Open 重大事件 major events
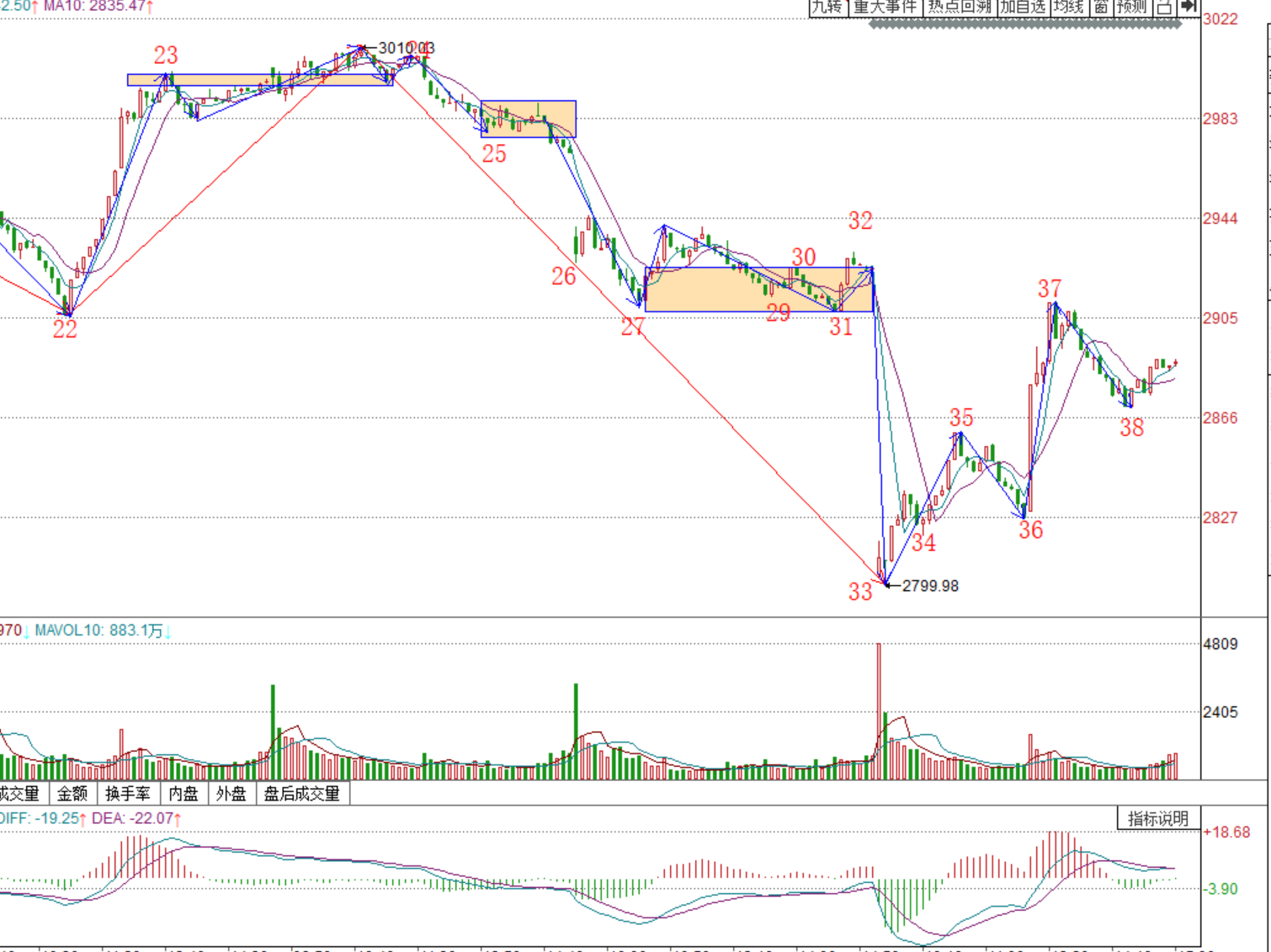The height and width of the screenshot is (952, 1271). [x=884, y=7]
